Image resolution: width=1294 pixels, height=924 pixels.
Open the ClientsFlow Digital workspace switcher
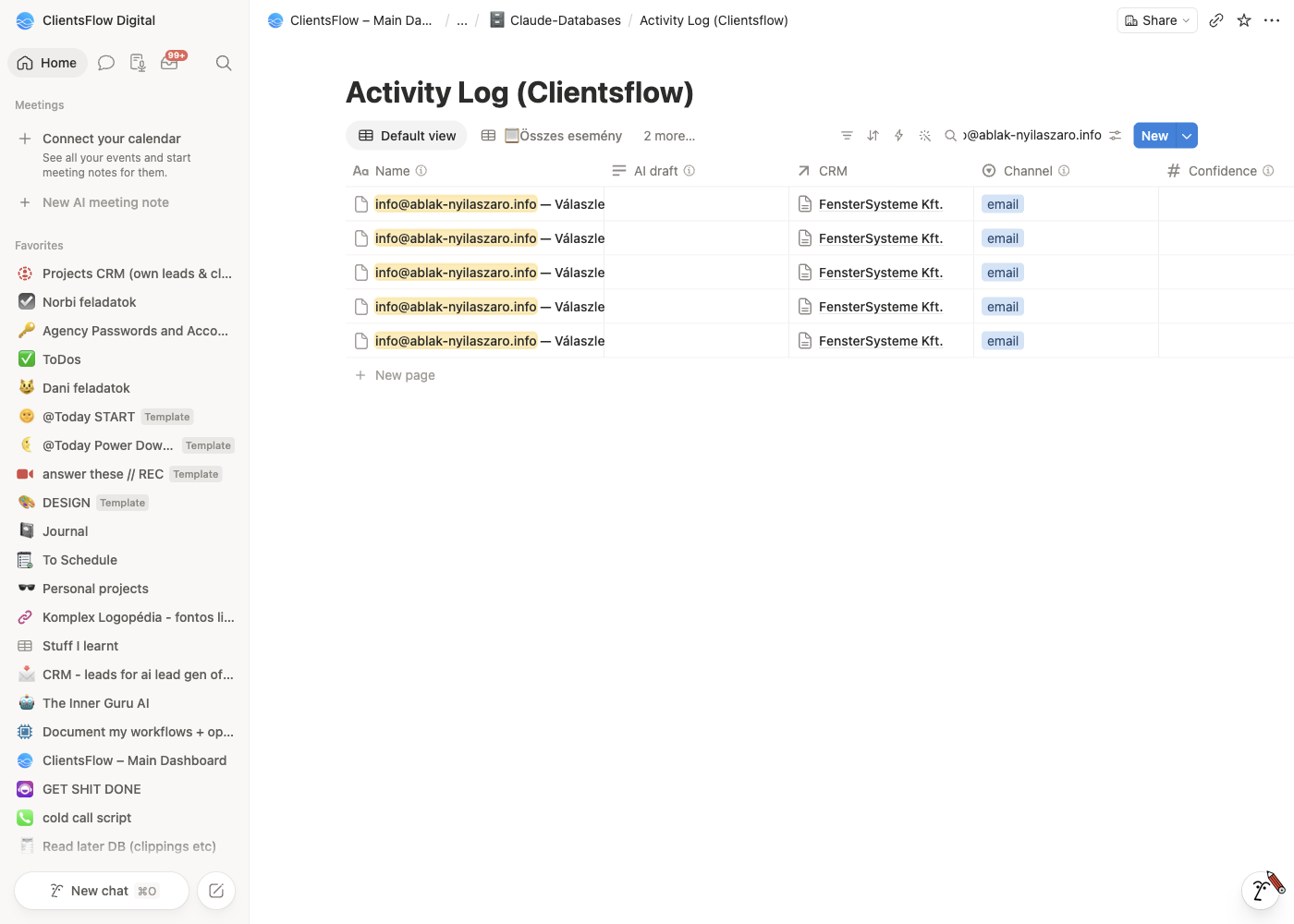87,20
